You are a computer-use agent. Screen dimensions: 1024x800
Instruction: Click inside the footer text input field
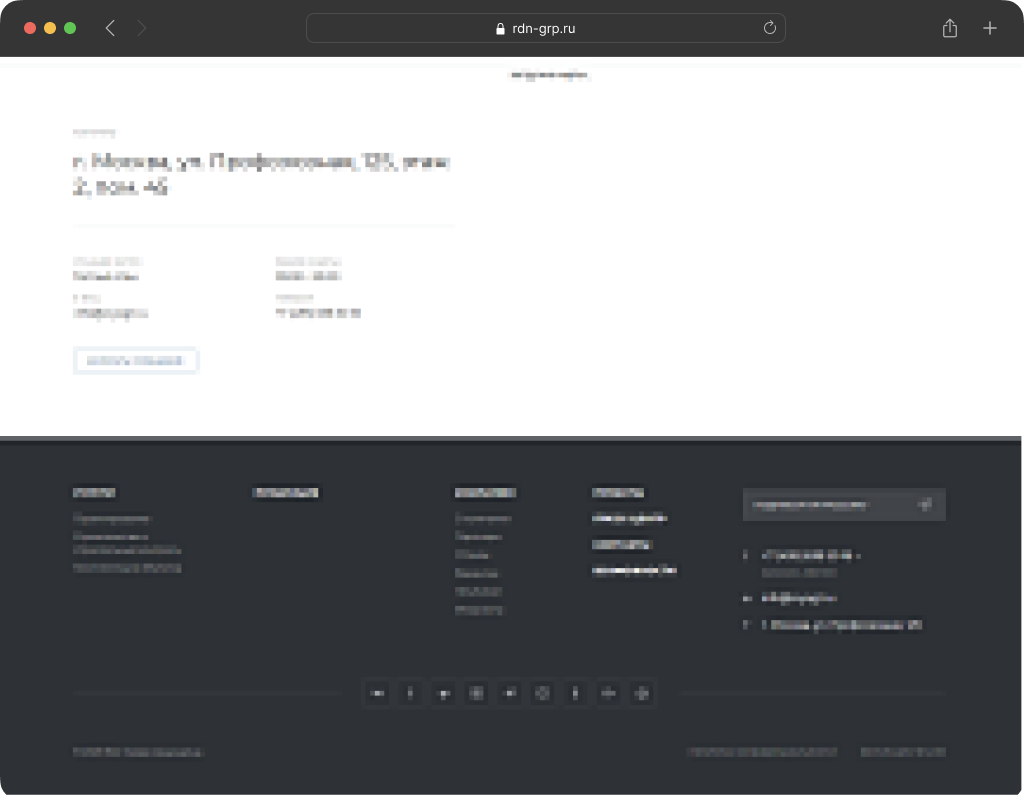click(825, 505)
